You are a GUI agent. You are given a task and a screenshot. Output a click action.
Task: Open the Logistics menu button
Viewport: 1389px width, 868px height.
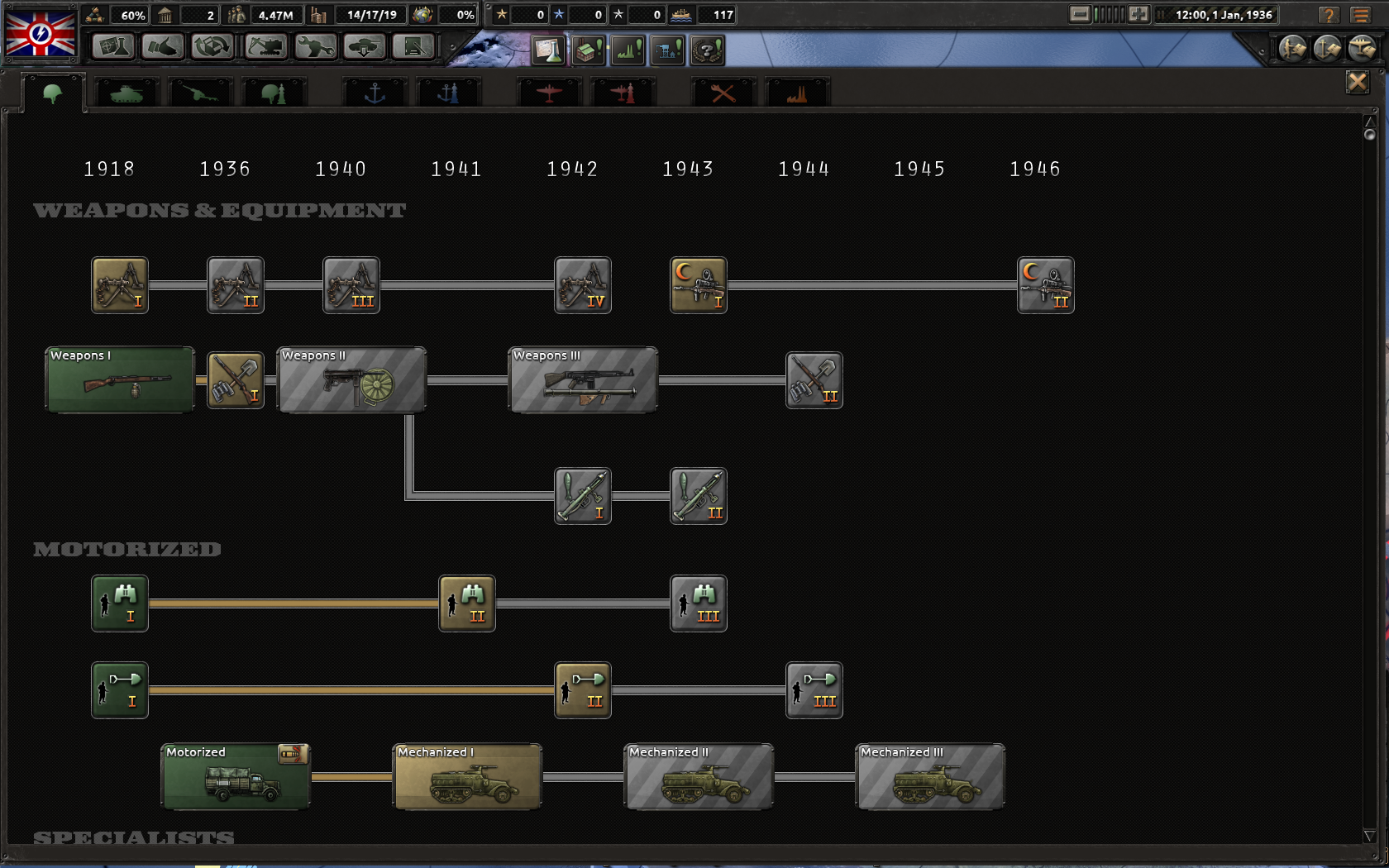pyautogui.click(x=414, y=46)
